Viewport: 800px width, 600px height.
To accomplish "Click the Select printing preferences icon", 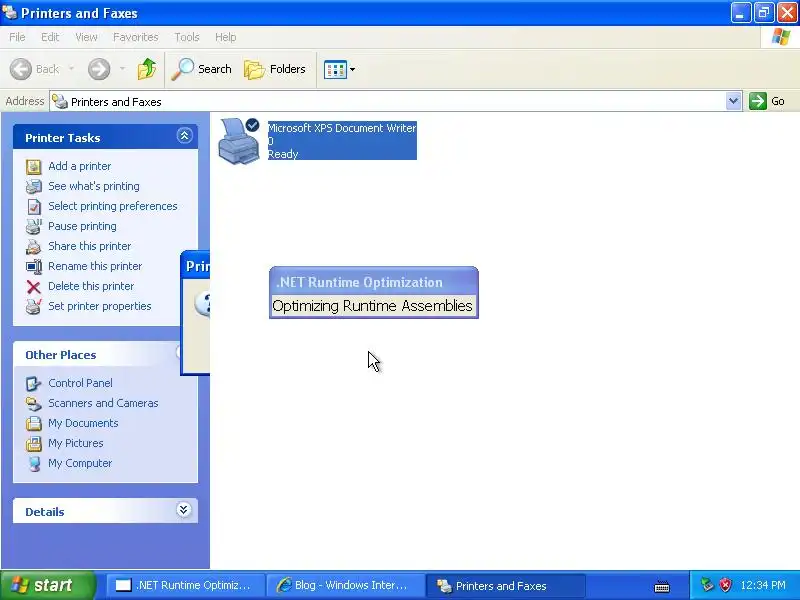I will 34,207.
